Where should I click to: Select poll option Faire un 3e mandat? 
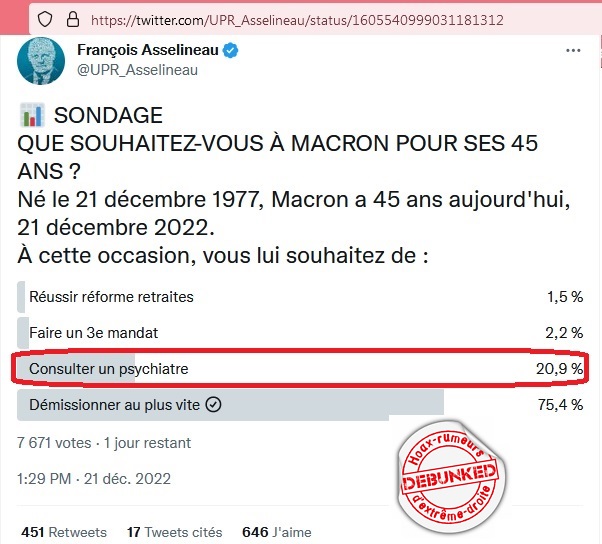click(93, 332)
